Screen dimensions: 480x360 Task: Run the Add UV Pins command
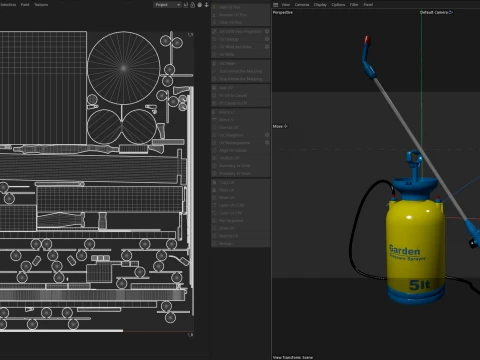tap(240, 7)
